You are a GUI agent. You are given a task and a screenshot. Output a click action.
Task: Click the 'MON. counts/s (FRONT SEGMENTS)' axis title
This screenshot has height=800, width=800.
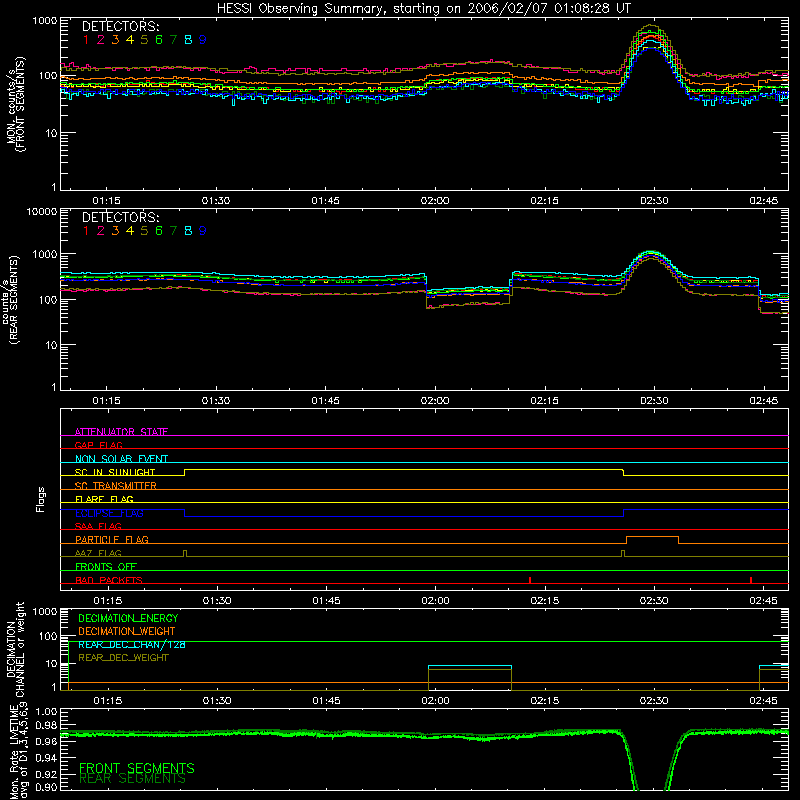[16, 104]
